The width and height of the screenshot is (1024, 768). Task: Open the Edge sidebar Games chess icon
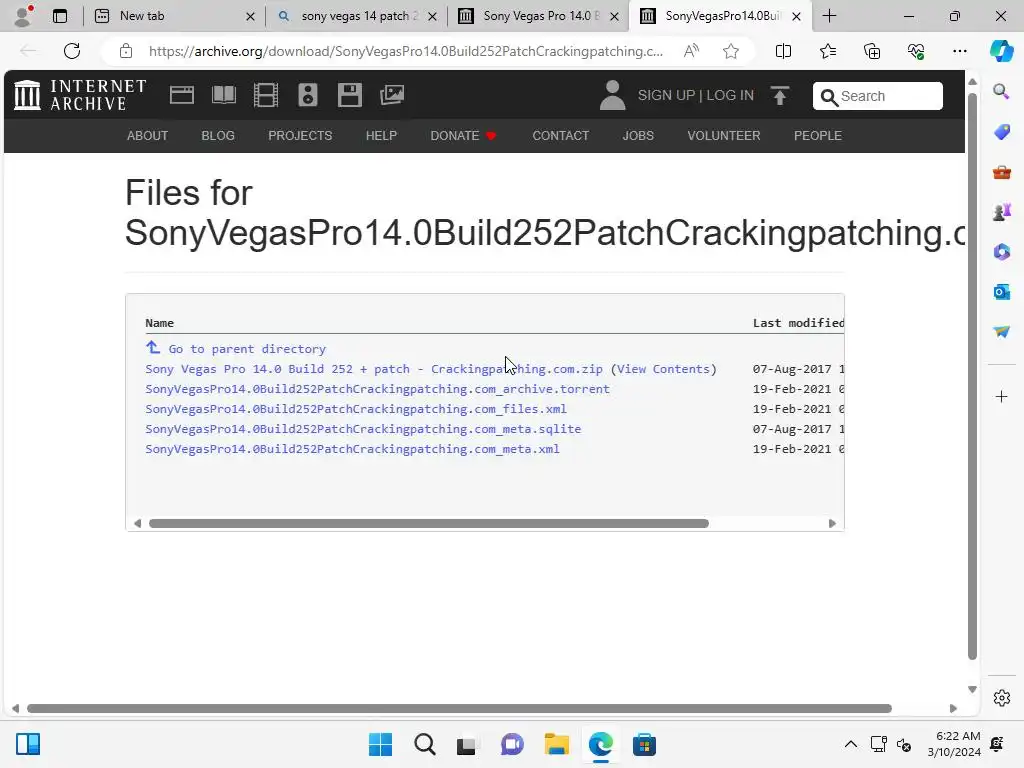click(x=1001, y=212)
